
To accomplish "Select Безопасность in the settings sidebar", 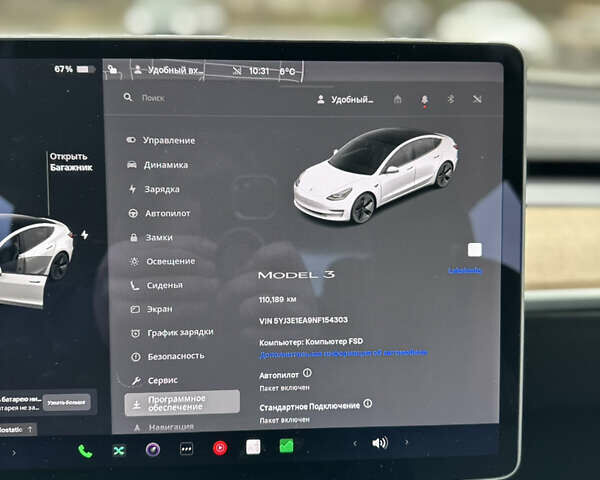I will (x=175, y=356).
